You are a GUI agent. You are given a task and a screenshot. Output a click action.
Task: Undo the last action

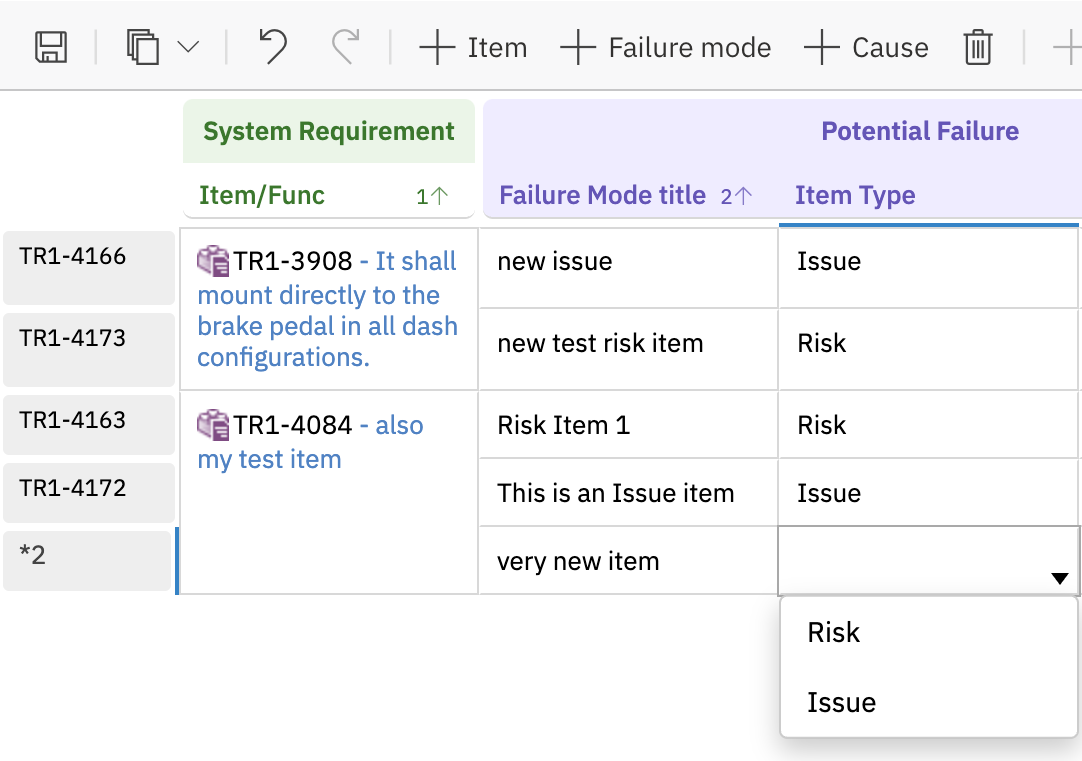tap(272, 47)
